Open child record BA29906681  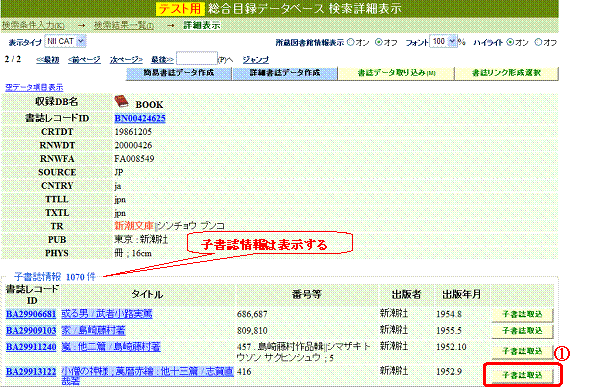point(31,314)
